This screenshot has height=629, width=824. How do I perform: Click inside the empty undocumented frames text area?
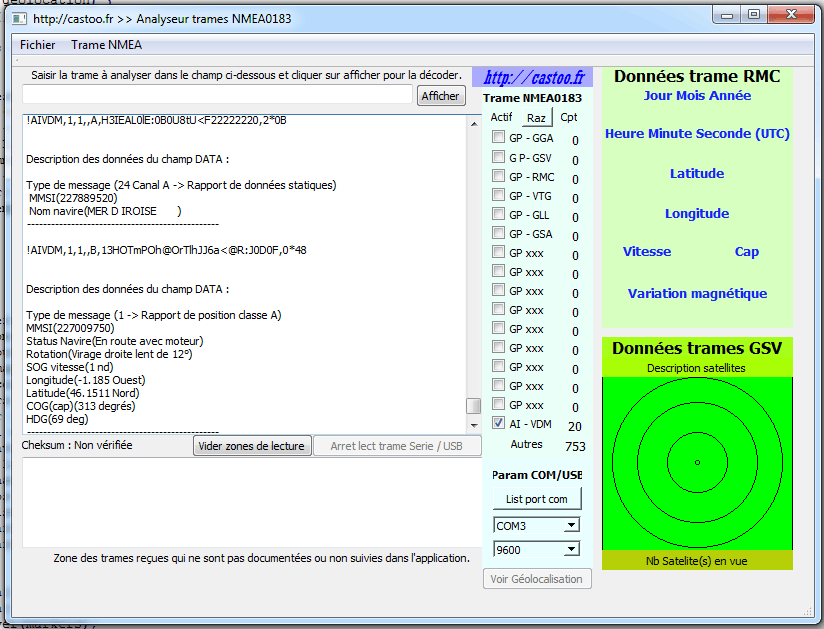tap(251, 502)
